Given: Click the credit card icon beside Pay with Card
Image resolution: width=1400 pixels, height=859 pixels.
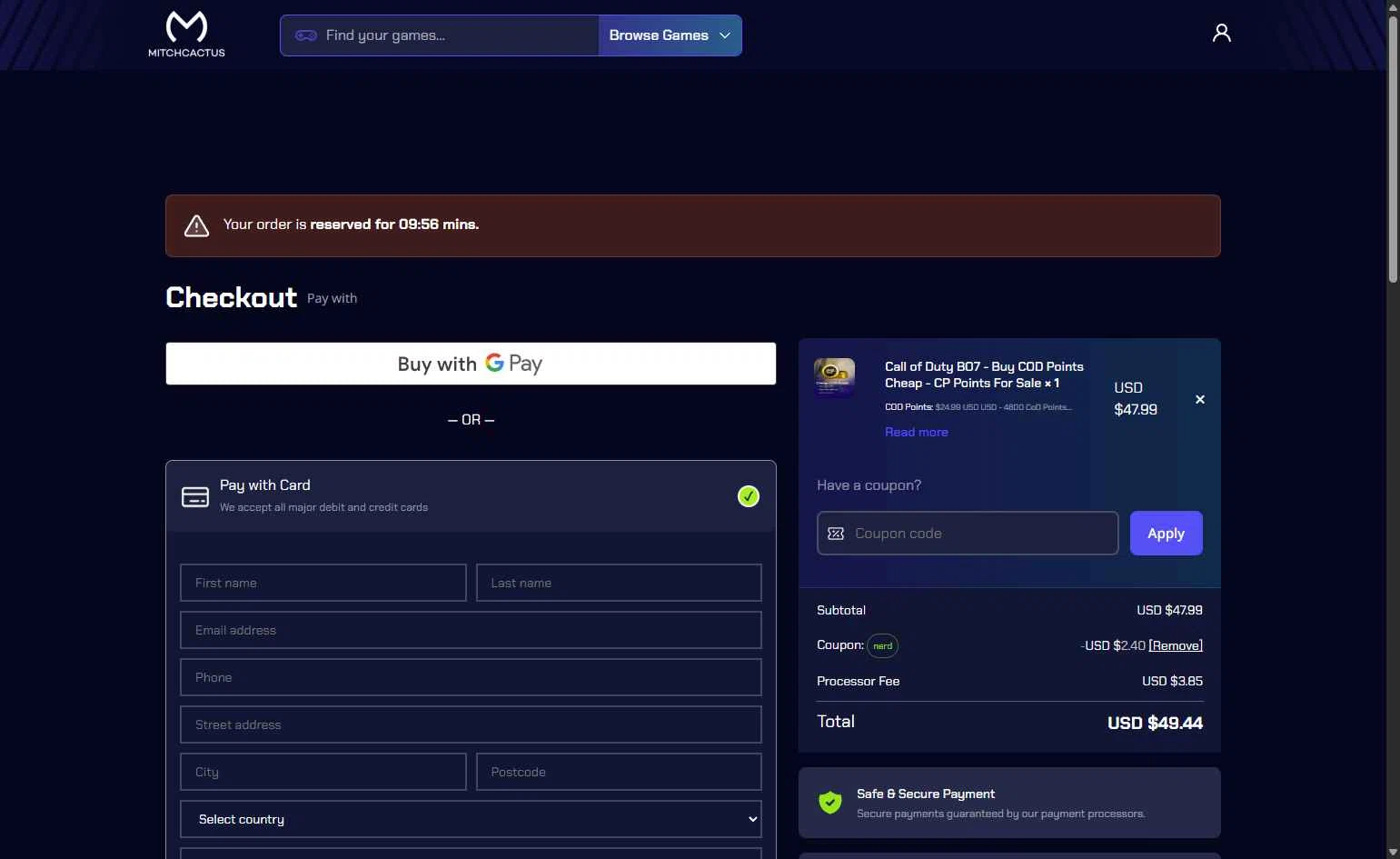Looking at the screenshot, I should [x=195, y=496].
